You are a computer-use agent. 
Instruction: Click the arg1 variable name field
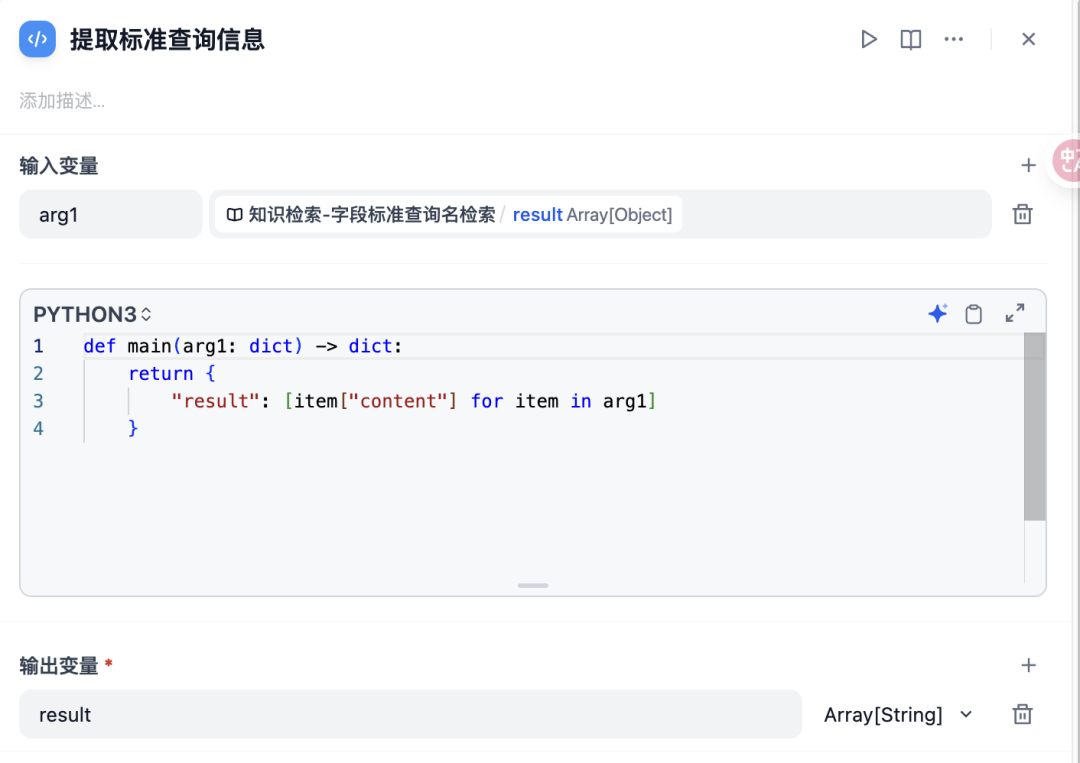pyautogui.click(x=110, y=214)
